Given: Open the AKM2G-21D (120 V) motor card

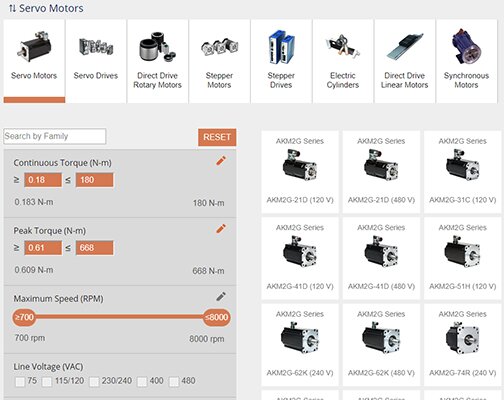Looking at the screenshot, I should point(300,172).
